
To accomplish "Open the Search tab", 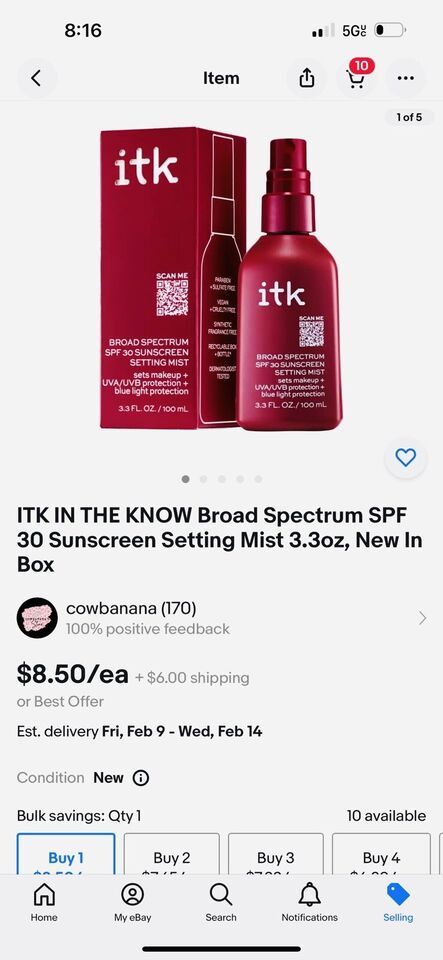I will 221,903.
